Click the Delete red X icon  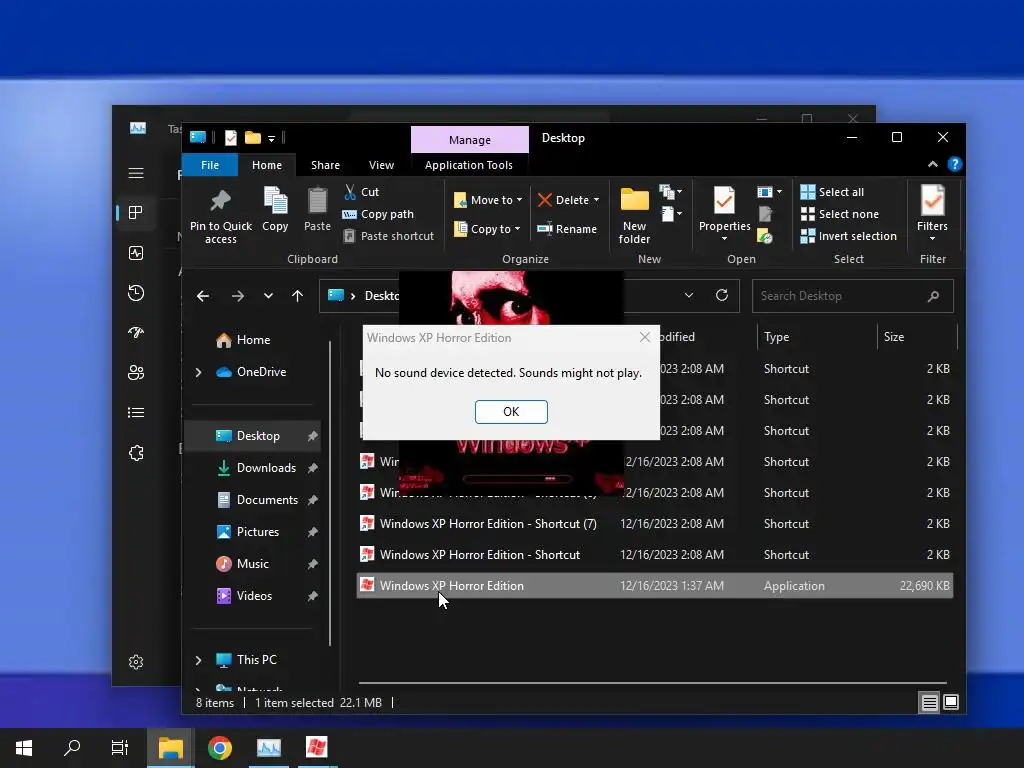point(545,200)
